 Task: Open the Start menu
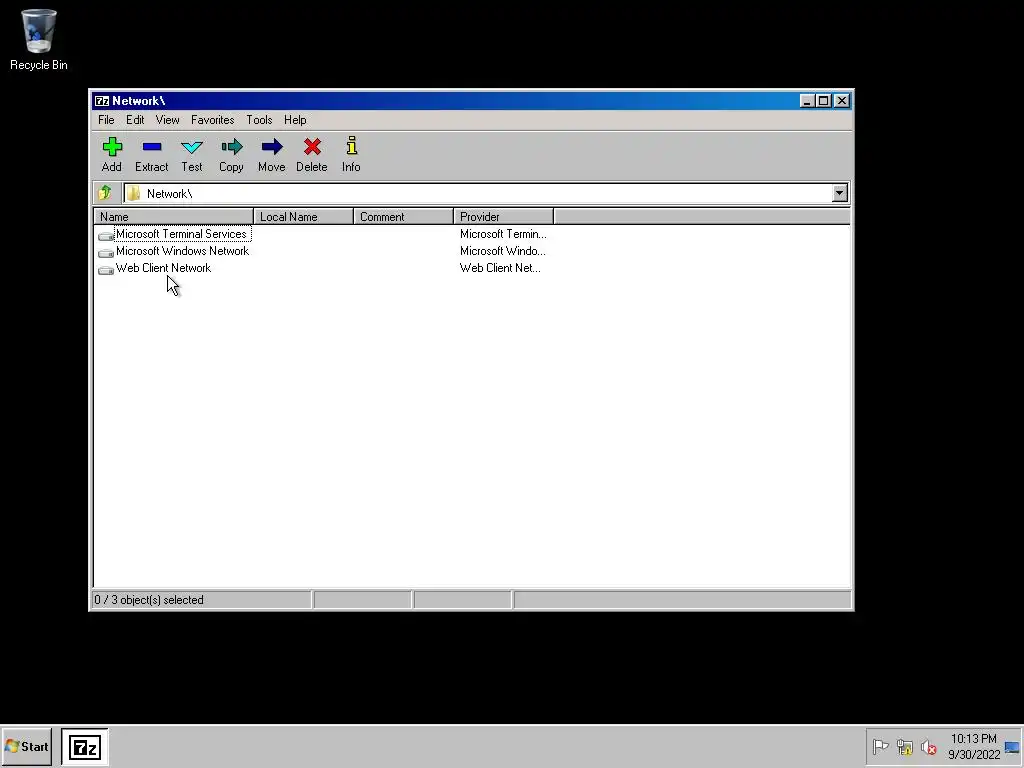point(27,746)
